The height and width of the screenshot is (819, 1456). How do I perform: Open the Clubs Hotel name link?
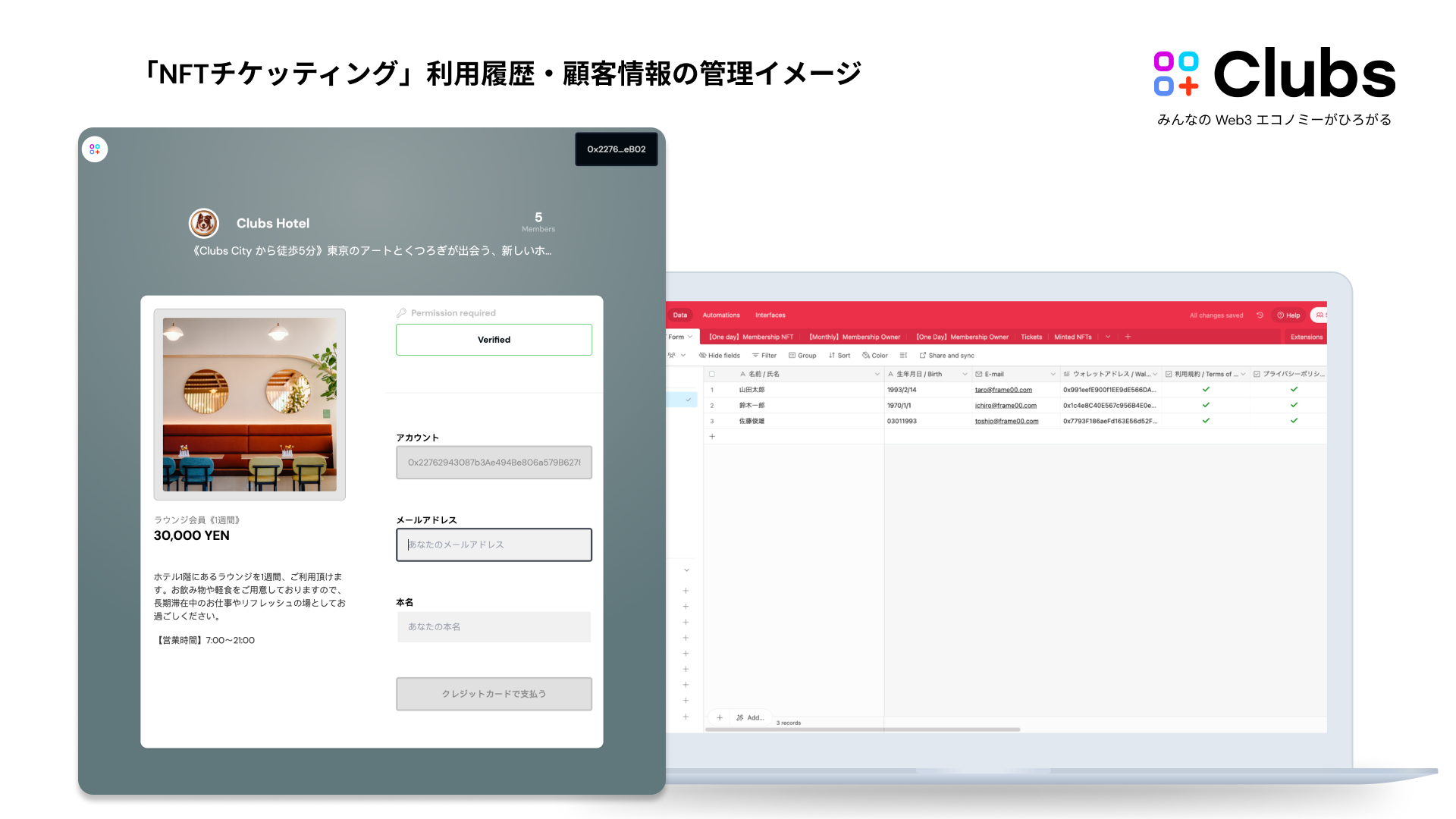[x=273, y=223]
